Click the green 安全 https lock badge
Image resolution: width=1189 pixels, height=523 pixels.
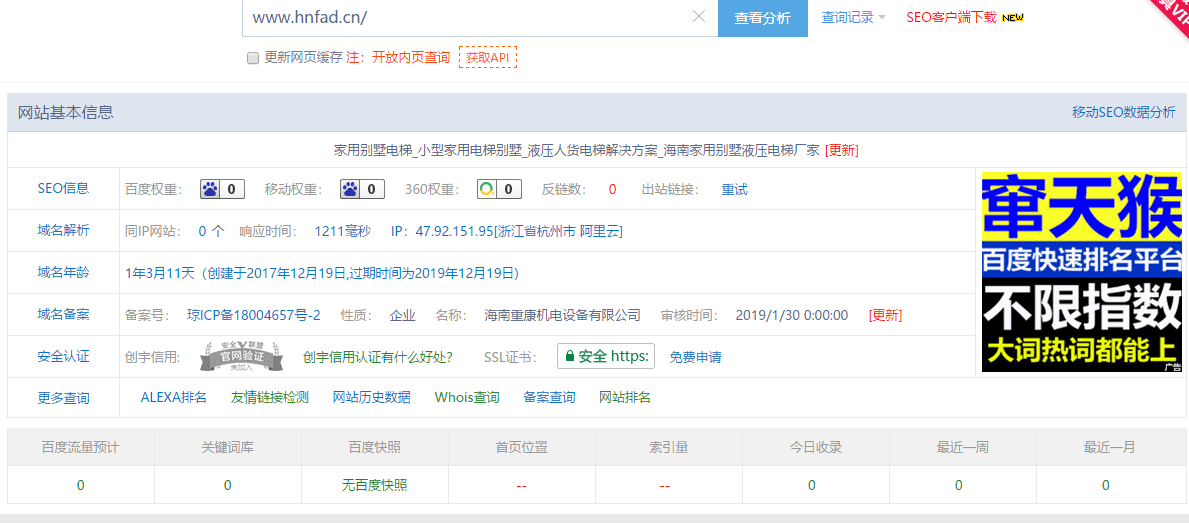pyautogui.click(x=606, y=356)
